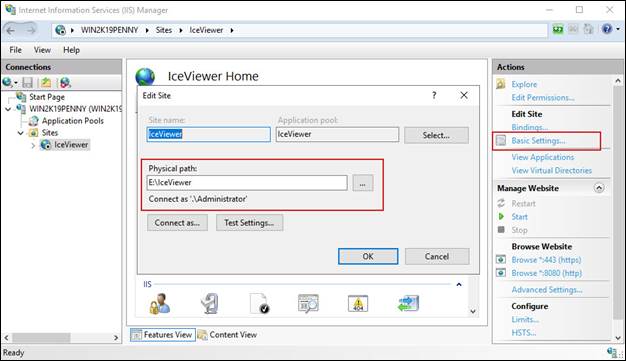Click the Connect as... button

coord(177,223)
